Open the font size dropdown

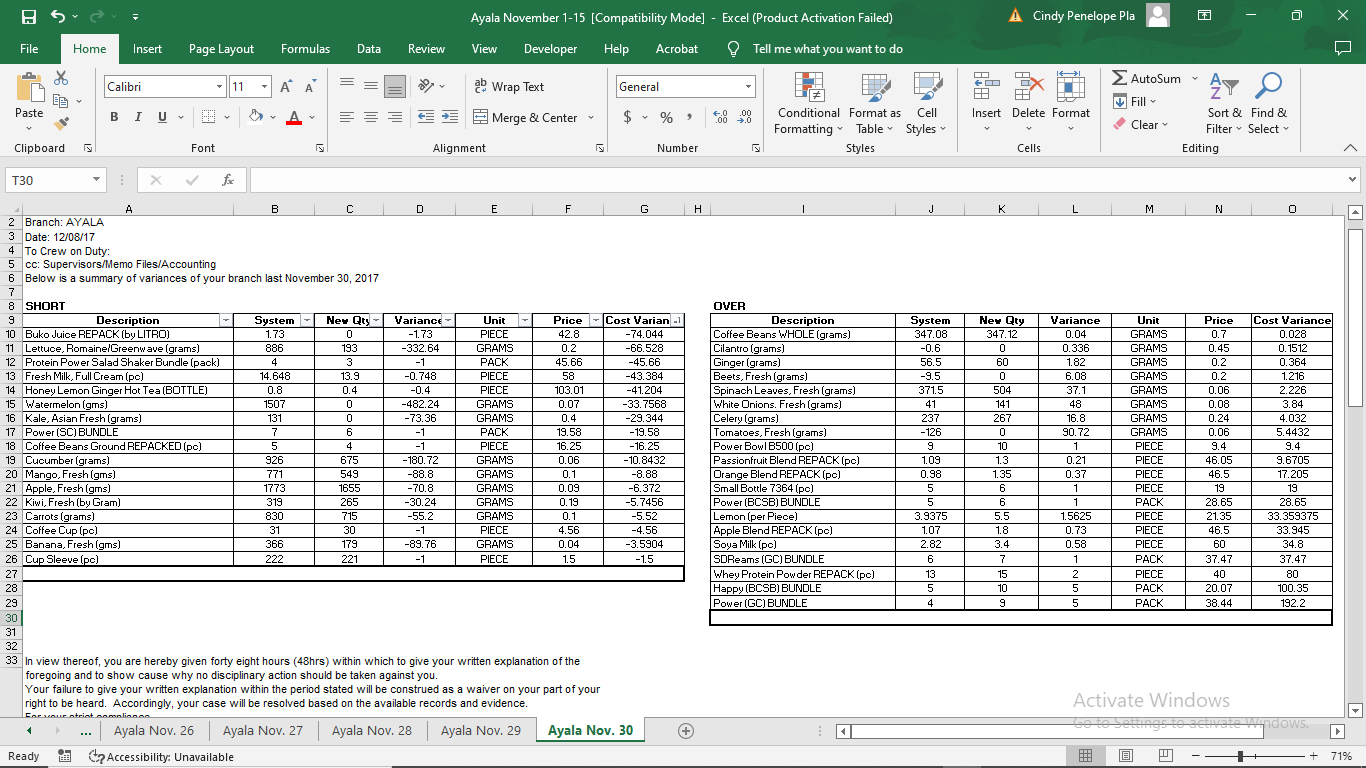click(264, 87)
